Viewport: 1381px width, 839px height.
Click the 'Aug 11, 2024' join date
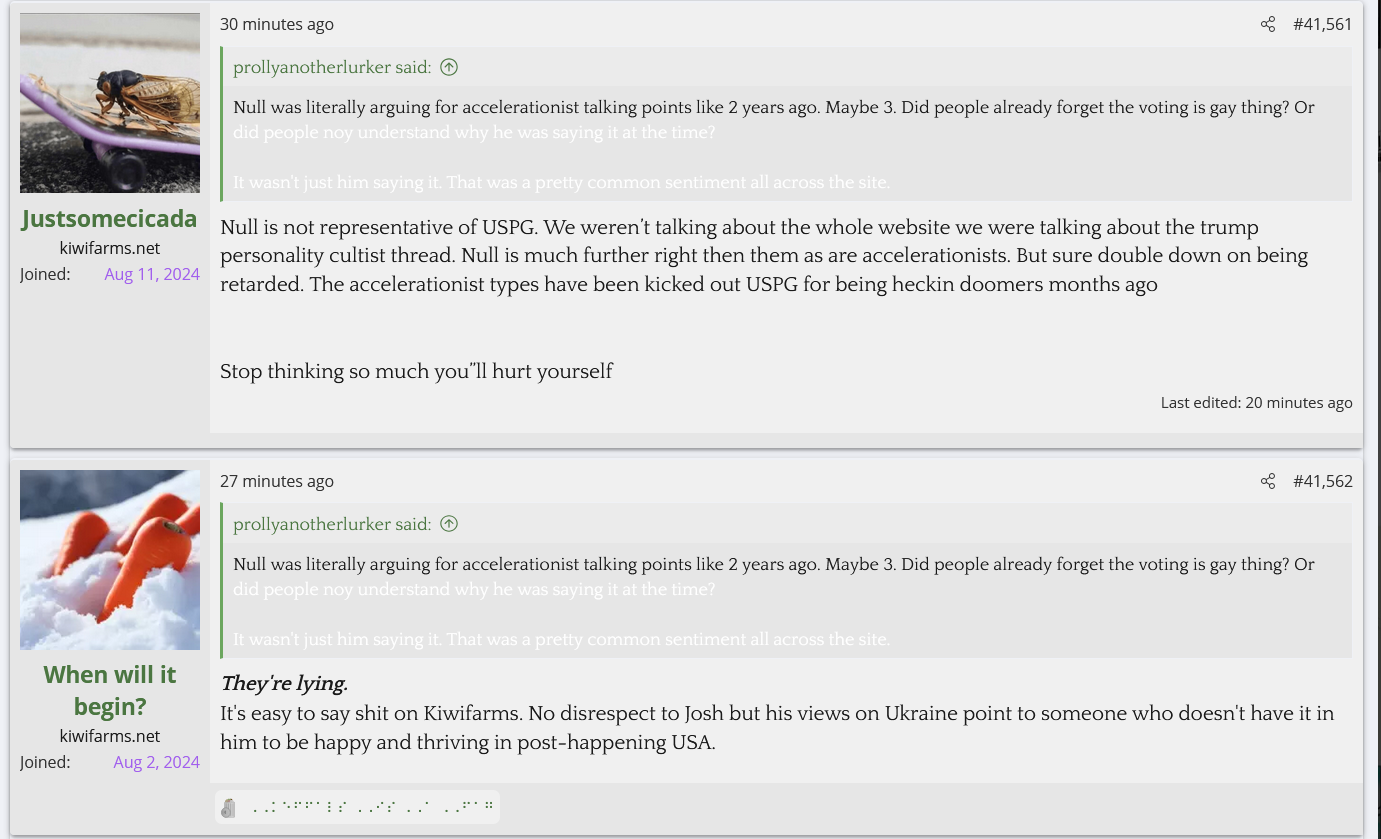click(x=152, y=274)
